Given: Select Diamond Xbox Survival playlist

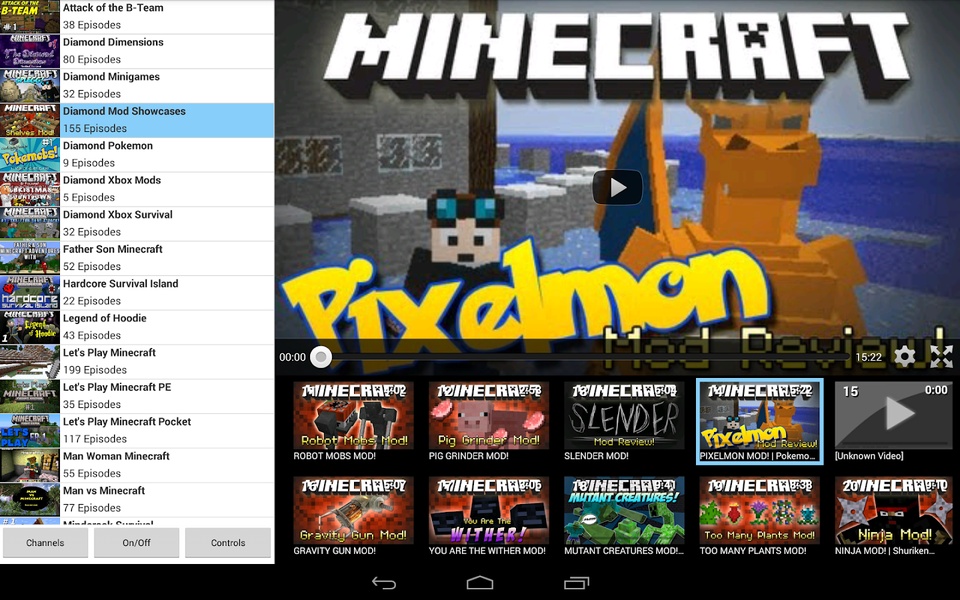Looking at the screenshot, I should pos(137,223).
